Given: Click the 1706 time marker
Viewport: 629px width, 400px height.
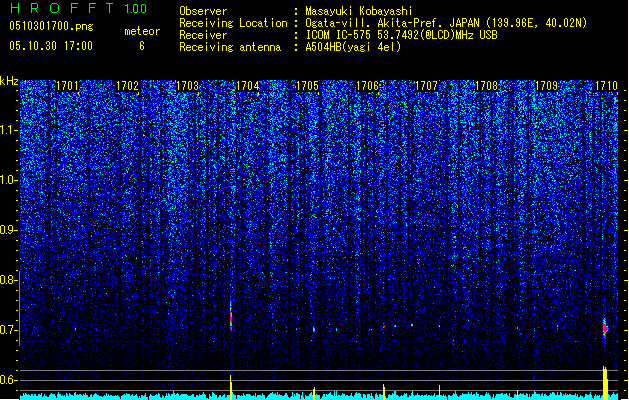Looking at the screenshot, I should (x=367, y=86).
